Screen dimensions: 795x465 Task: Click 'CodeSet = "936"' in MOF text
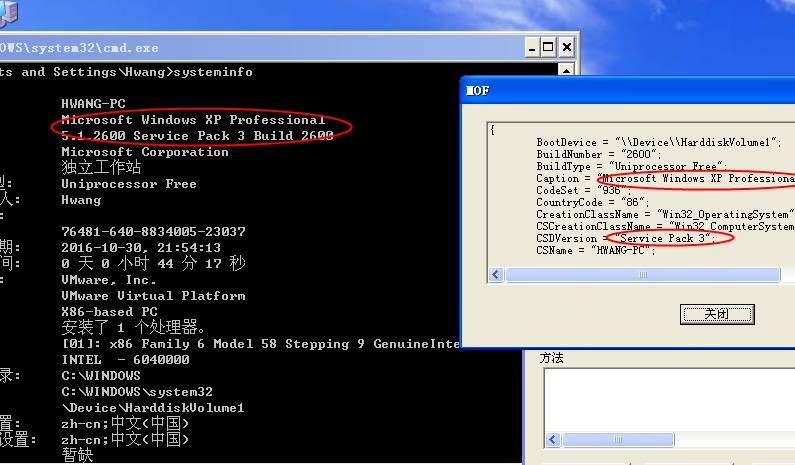[x=584, y=190]
